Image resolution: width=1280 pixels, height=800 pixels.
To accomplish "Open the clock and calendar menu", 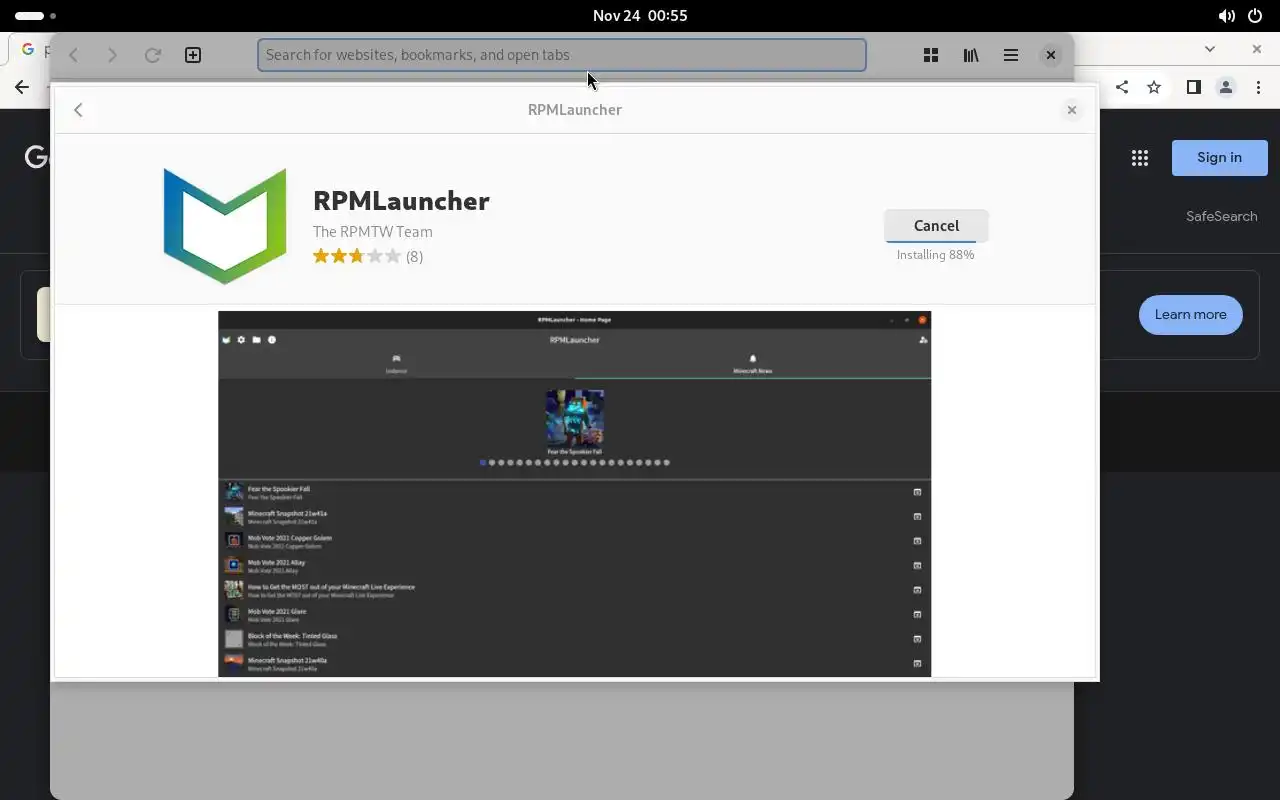I will pos(640,16).
